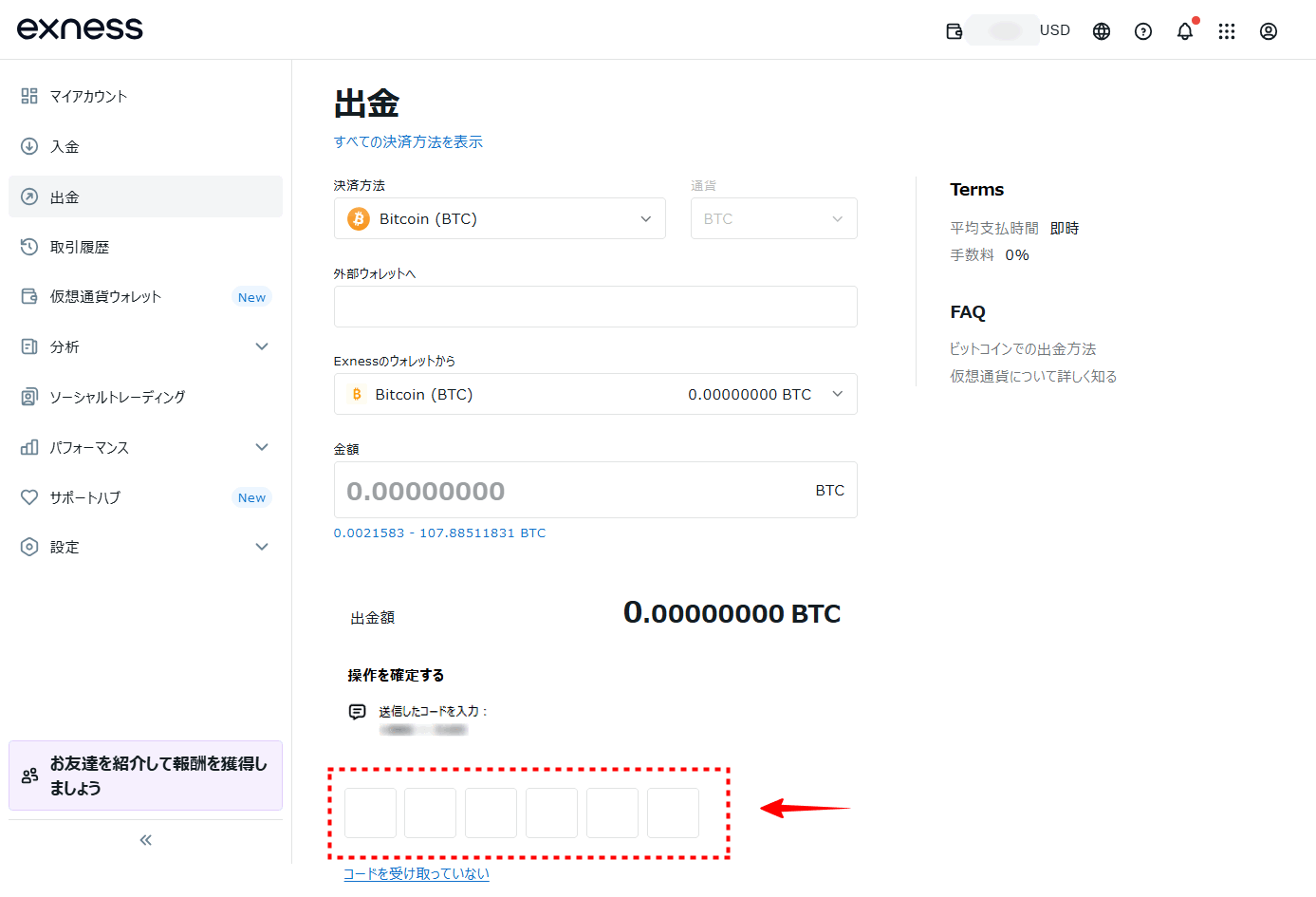Click the 入金 deposit icon
Viewport: 1316px width, 897px height.
tap(29, 146)
